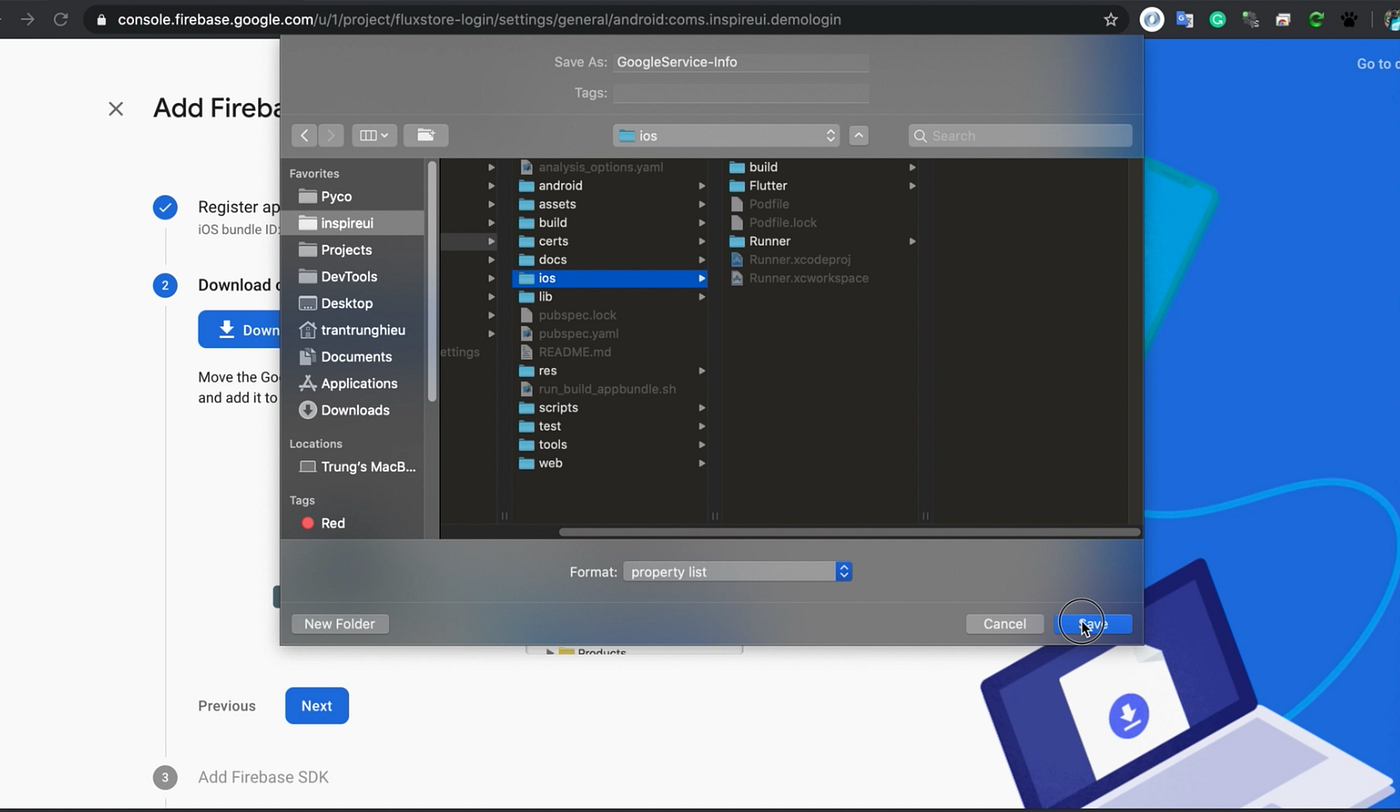Image resolution: width=1400 pixels, height=812 pixels.
Task: Open the Google Translate extension
Action: coord(1185,19)
